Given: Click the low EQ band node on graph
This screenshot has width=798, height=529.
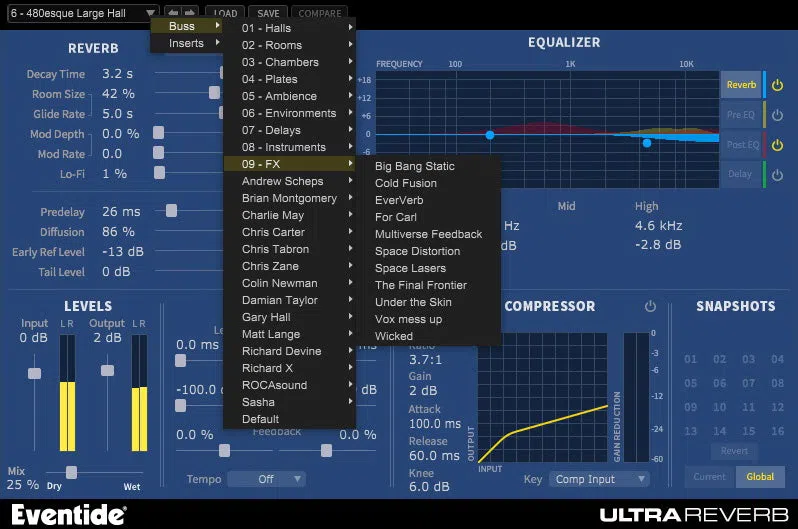Looking at the screenshot, I should click(490, 135).
